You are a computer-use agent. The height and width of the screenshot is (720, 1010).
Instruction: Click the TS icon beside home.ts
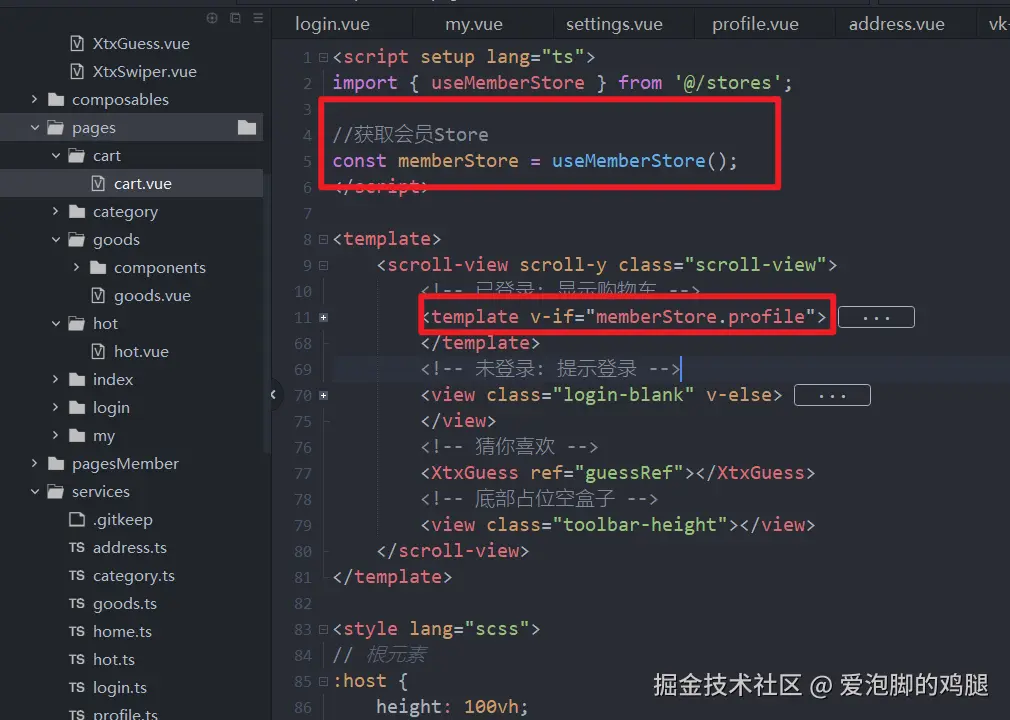pos(77,631)
